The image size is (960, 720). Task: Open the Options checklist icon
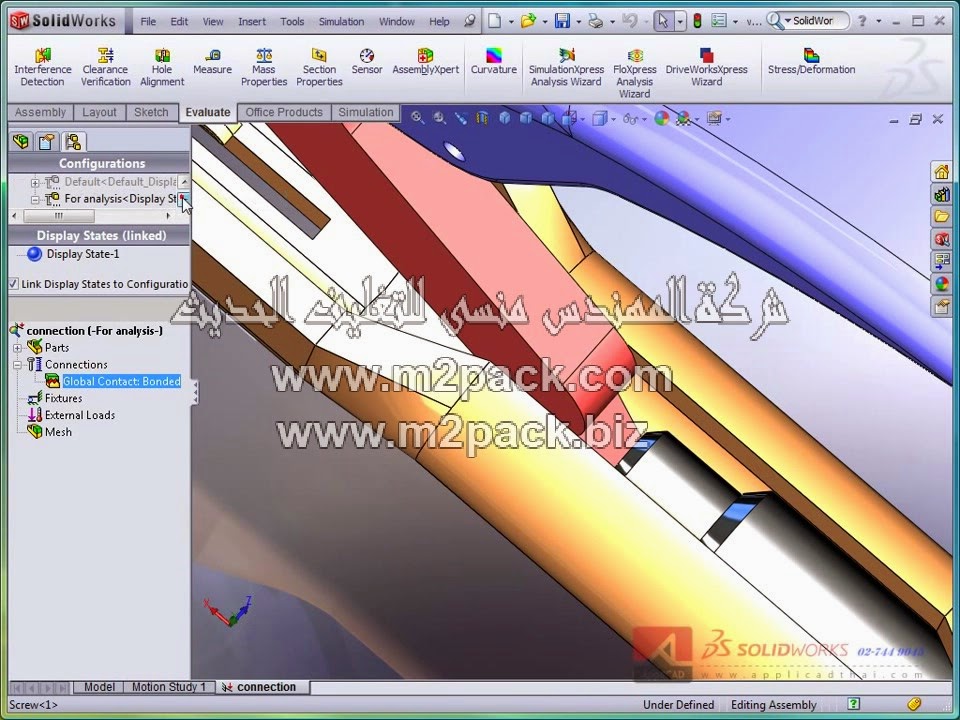point(719,21)
